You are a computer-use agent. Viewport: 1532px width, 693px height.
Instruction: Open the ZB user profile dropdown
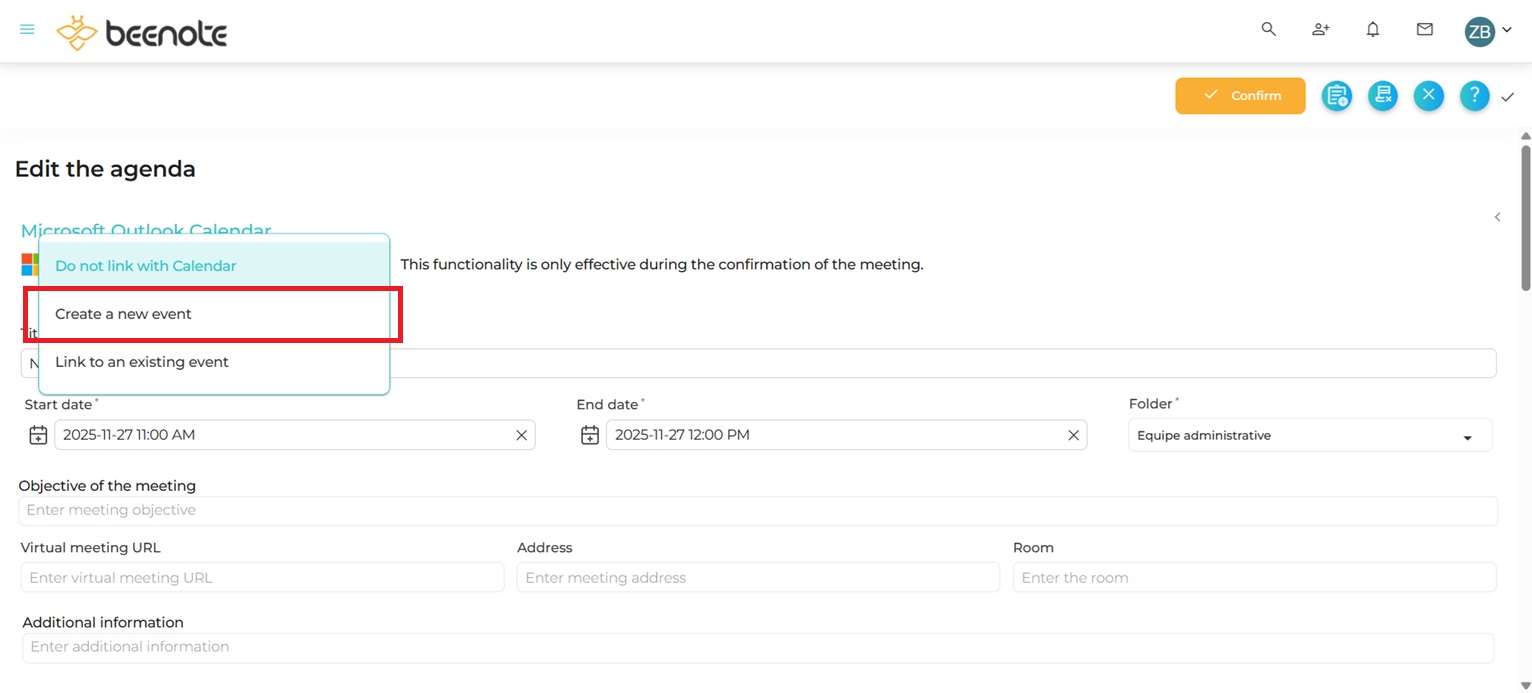[1487, 31]
